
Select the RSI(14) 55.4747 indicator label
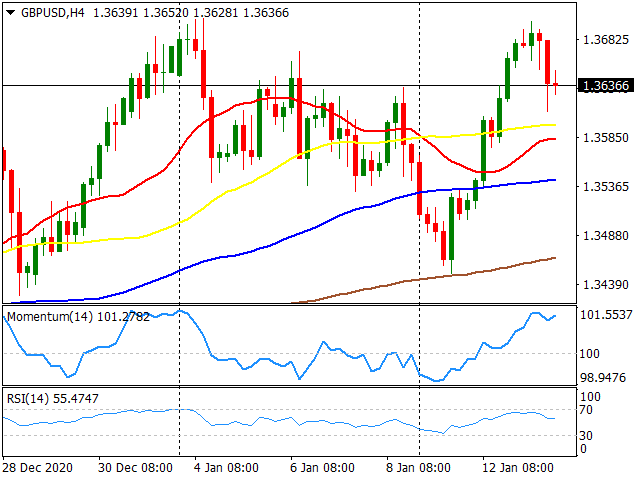click(53, 398)
